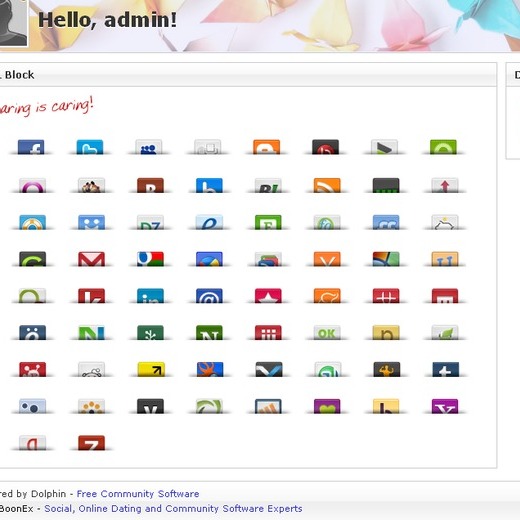
Task: Click the brown B icon
Action: (x=150, y=185)
